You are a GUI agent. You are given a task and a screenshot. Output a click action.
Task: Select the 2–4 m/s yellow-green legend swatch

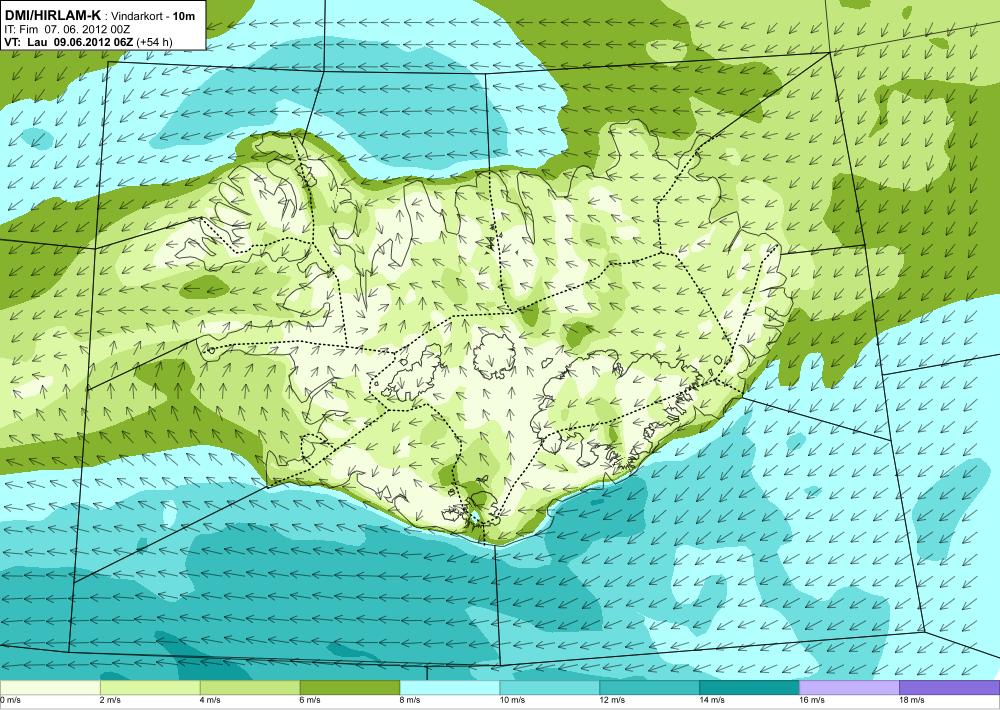click(x=150, y=687)
